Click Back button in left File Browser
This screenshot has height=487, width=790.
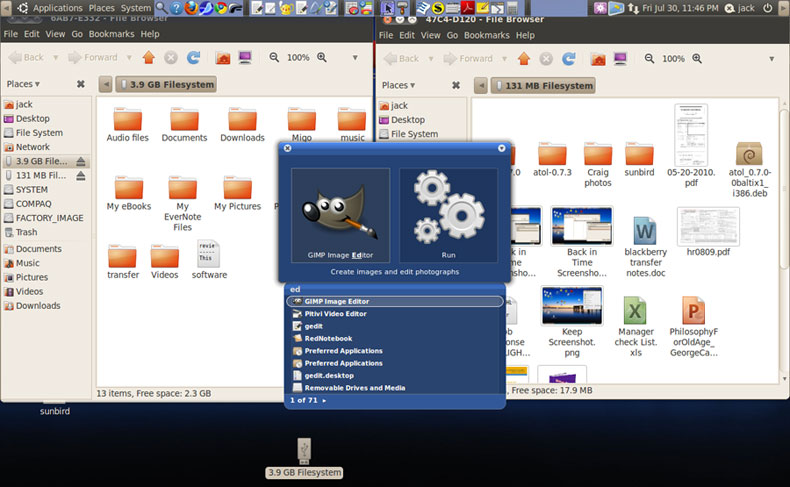click(x=27, y=57)
